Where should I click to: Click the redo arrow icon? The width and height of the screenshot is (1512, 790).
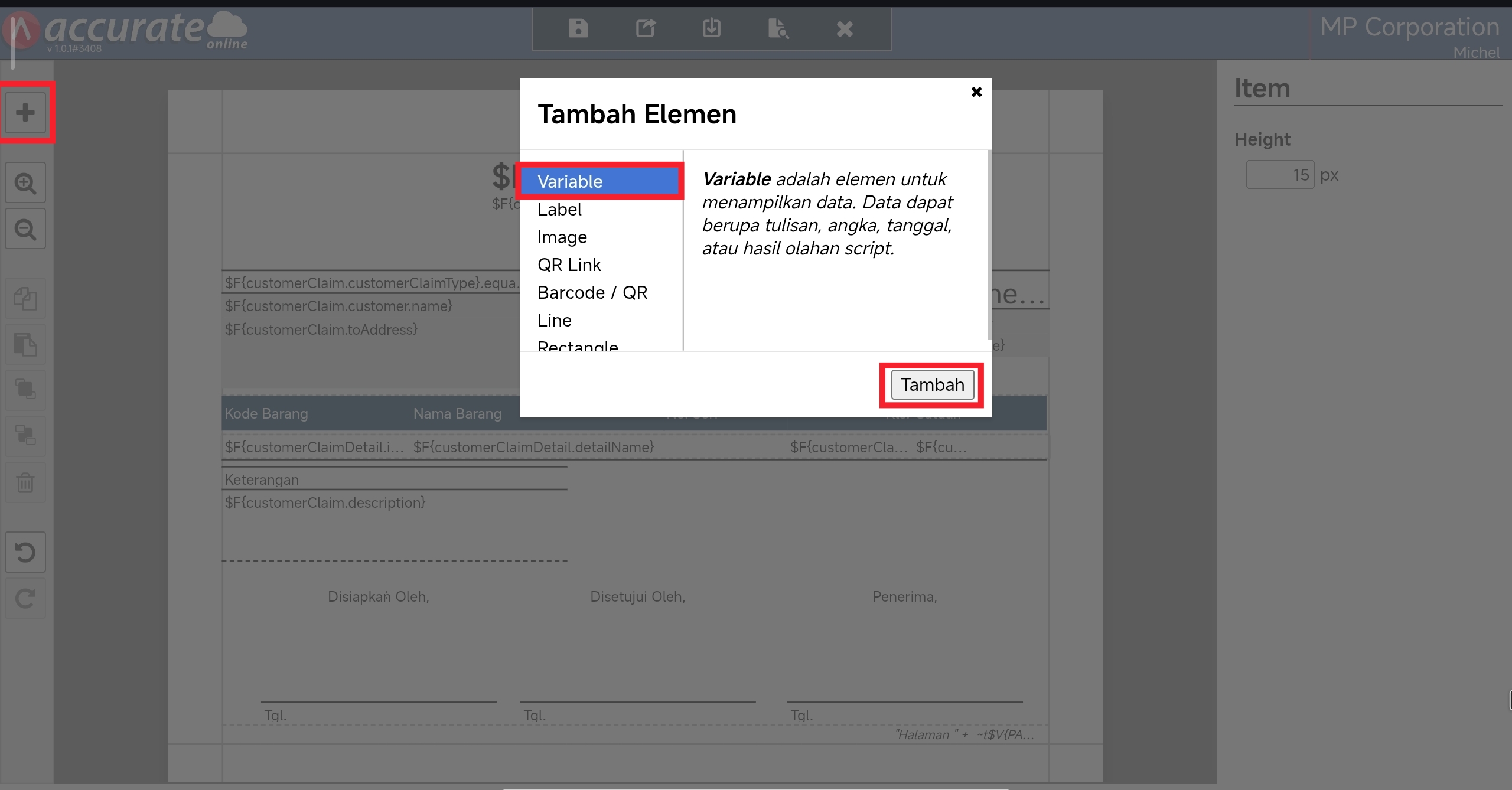pyautogui.click(x=25, y=599)
